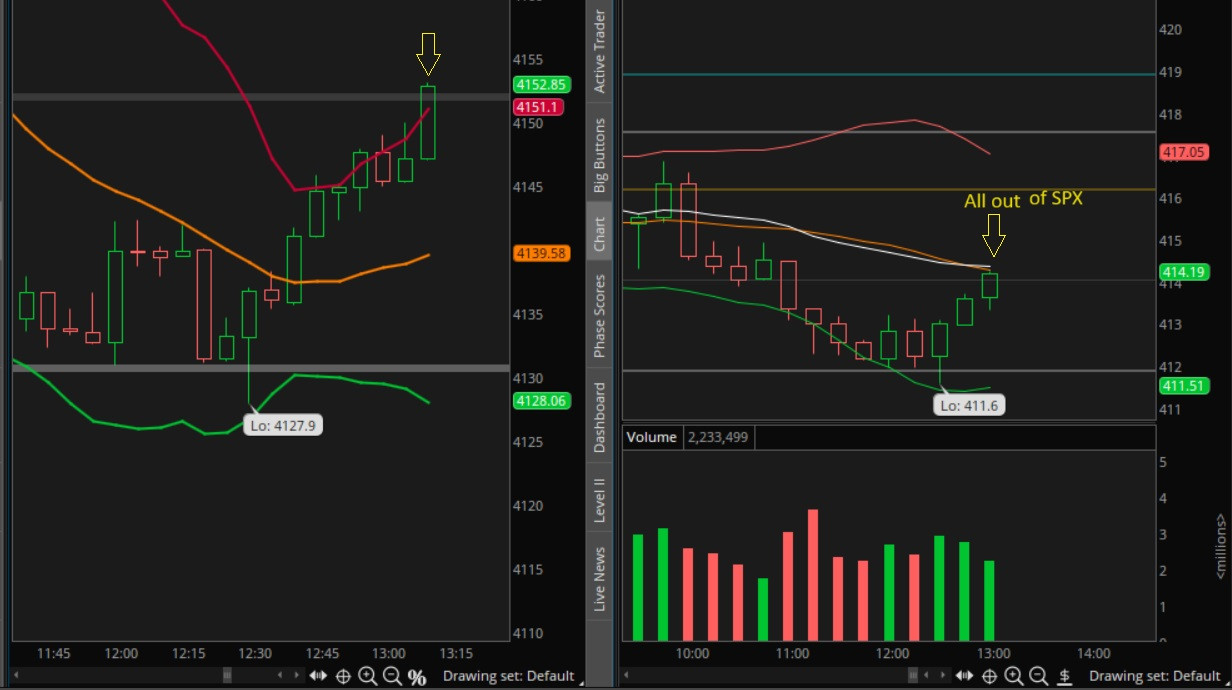Viewport: 1232px width, 690px height.
Task: Click the left chart's far-left scroll arrow
Action: pos(16,676)
